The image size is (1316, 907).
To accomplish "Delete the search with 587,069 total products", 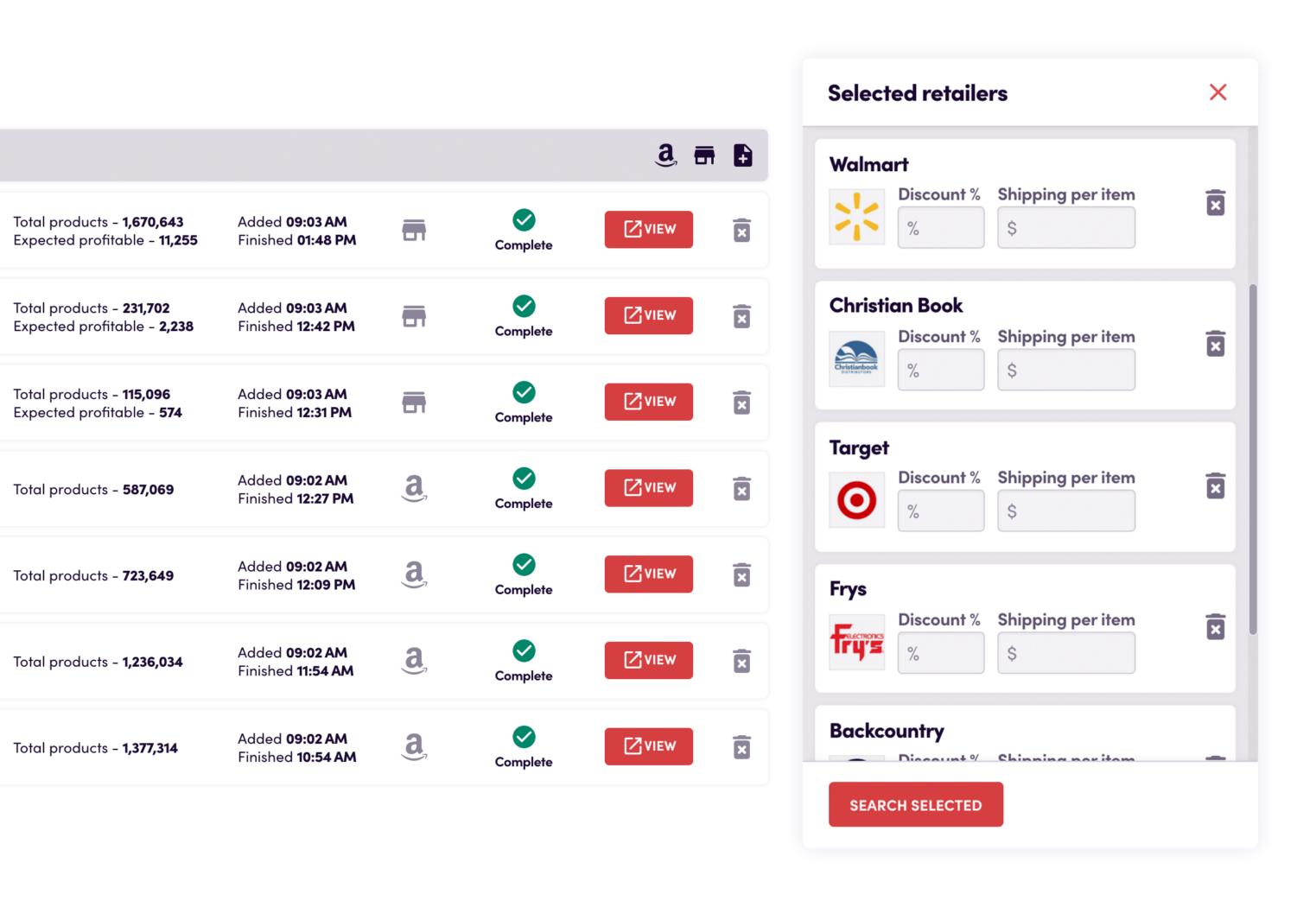I will [x=741, y=489].
